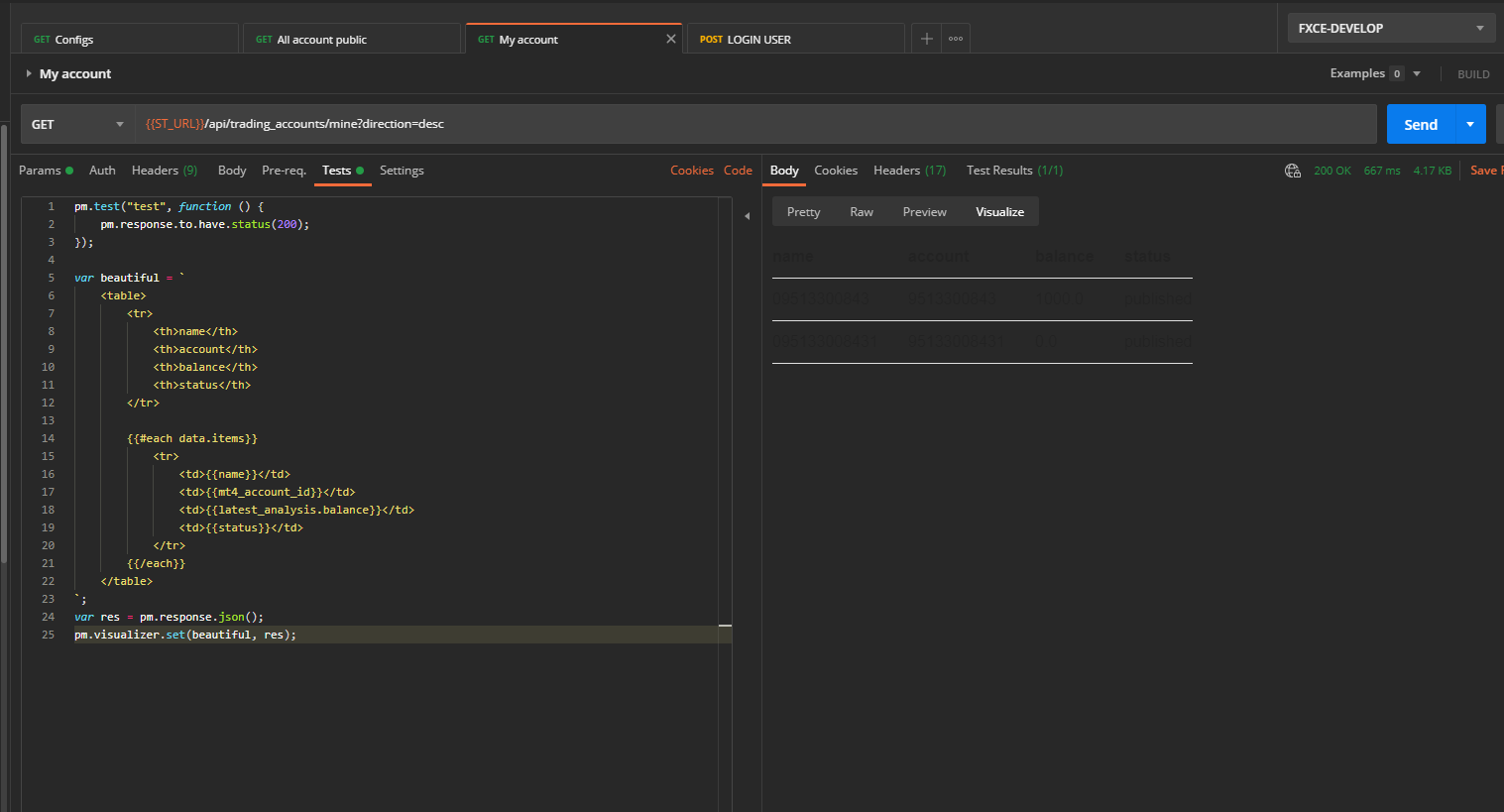The height and width of the screenshot is (812, 1504).
Task: Close the My account tab
Action: [x=671, y=39]
